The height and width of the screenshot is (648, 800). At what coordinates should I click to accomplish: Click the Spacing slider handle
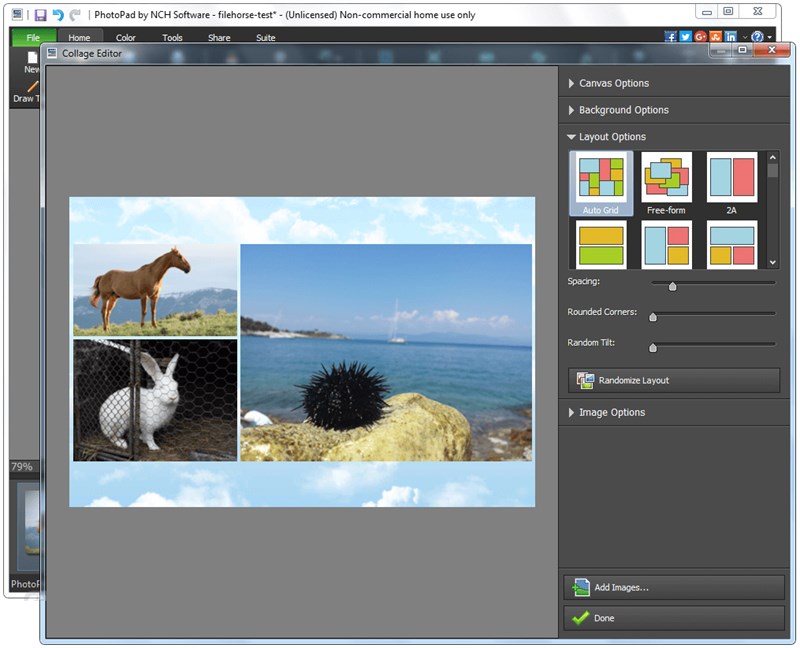[x=673, y=287]
